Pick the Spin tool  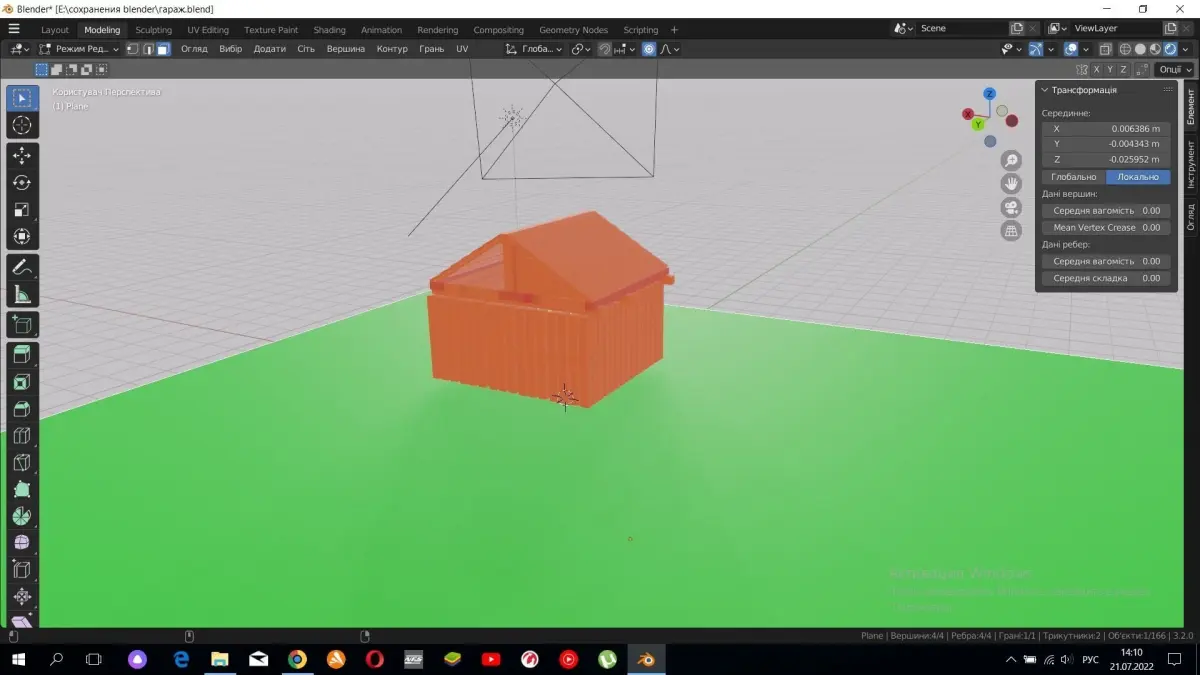point(22,516)
